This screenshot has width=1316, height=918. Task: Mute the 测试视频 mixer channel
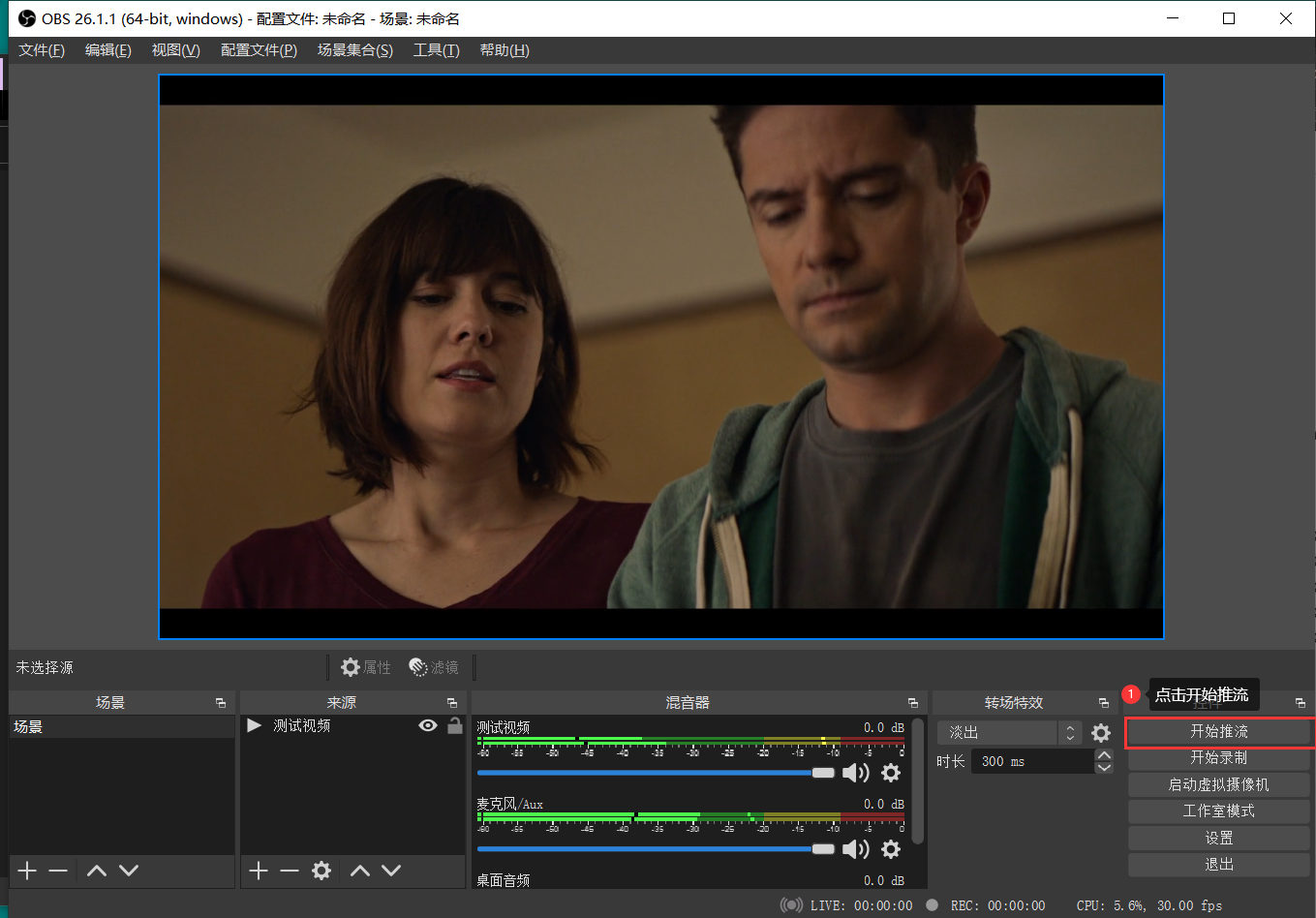click(855, 773)
